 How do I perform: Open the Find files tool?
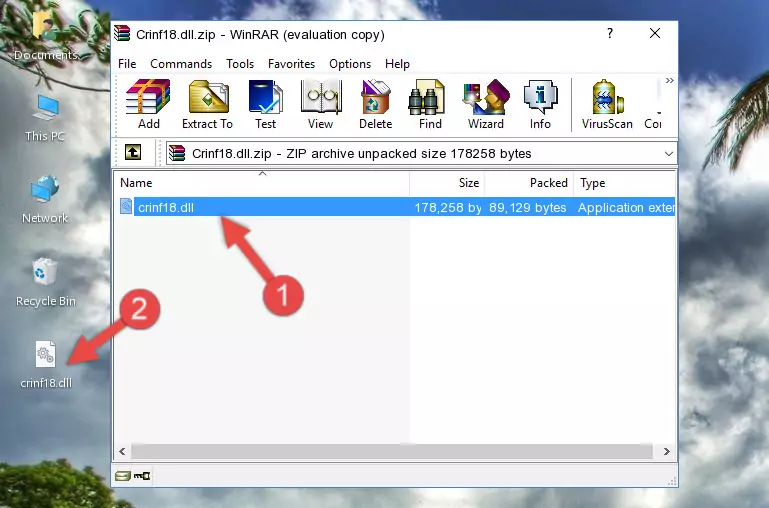point(430,104)
